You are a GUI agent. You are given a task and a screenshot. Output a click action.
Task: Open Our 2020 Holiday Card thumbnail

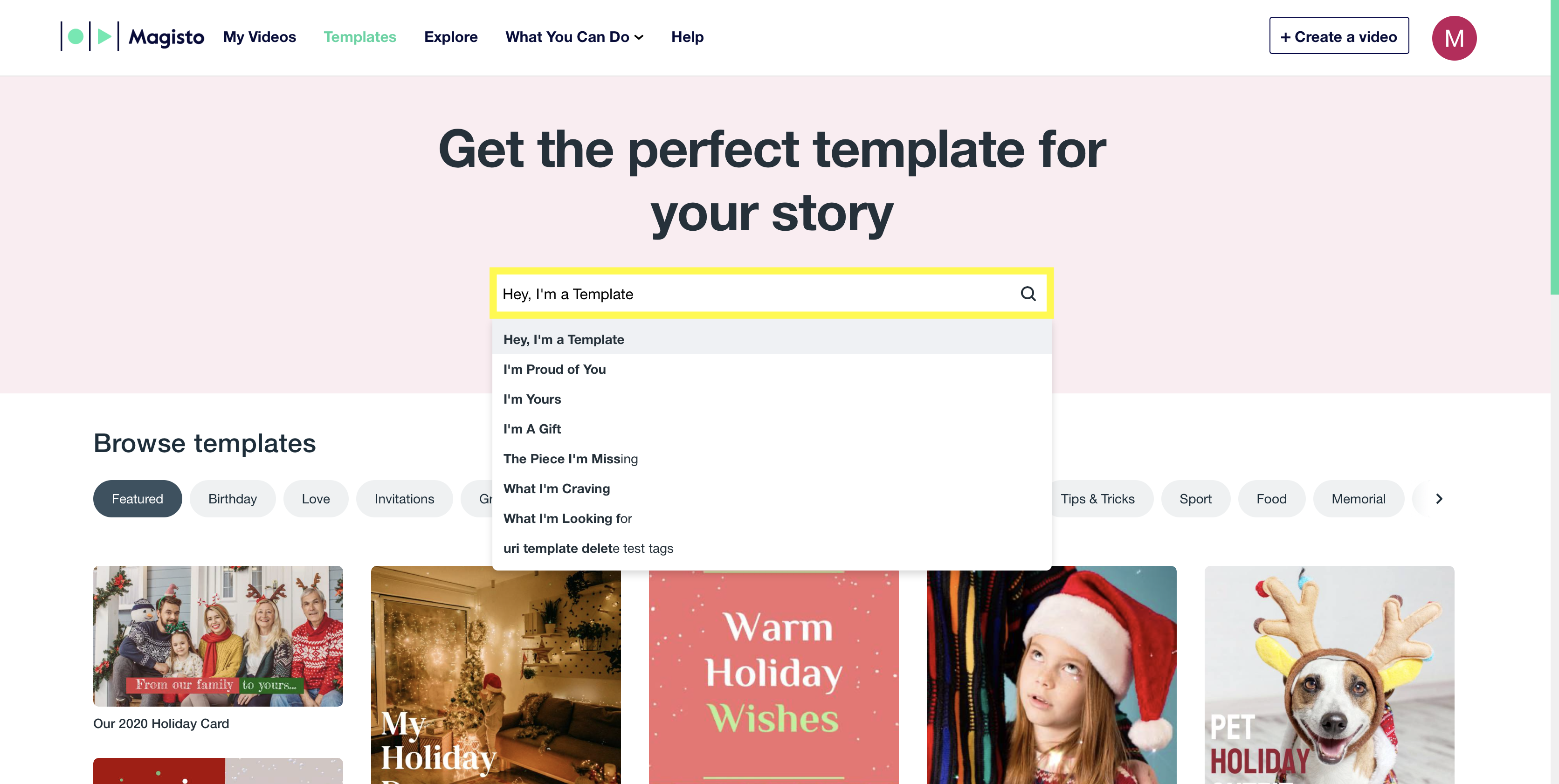[218, 636]
